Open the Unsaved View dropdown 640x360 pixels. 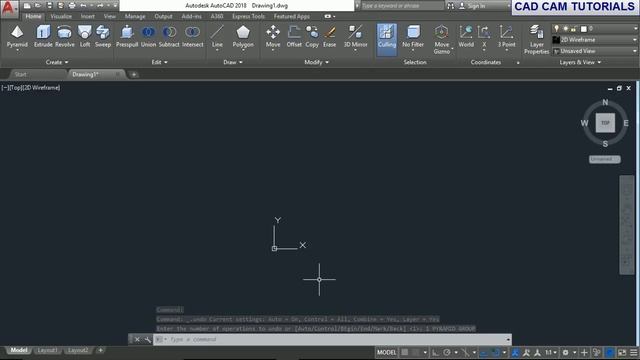coord(595,51)
